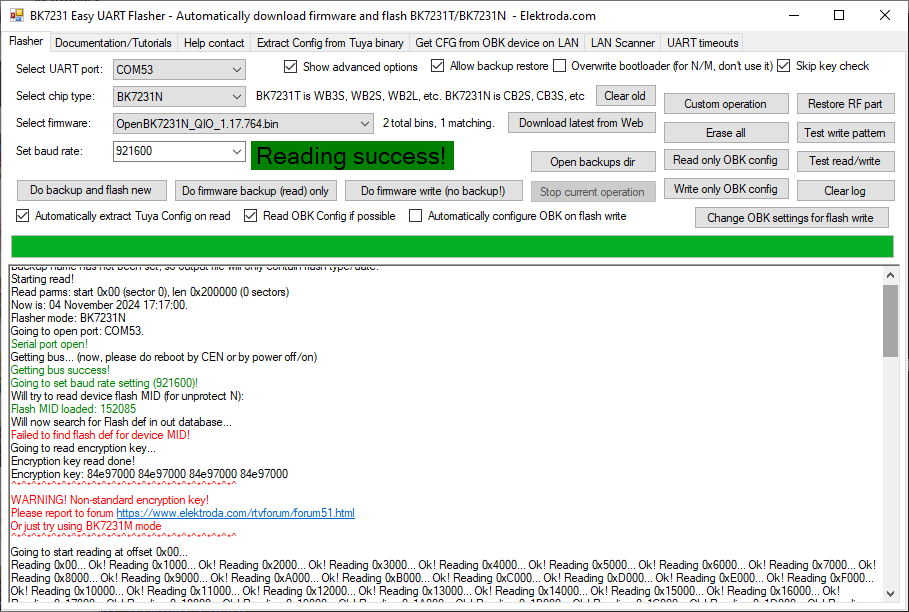This screenshot has height=612, width=909.
Task: Toggle Automatically extract Tuya Config on read
Action: 23,216
